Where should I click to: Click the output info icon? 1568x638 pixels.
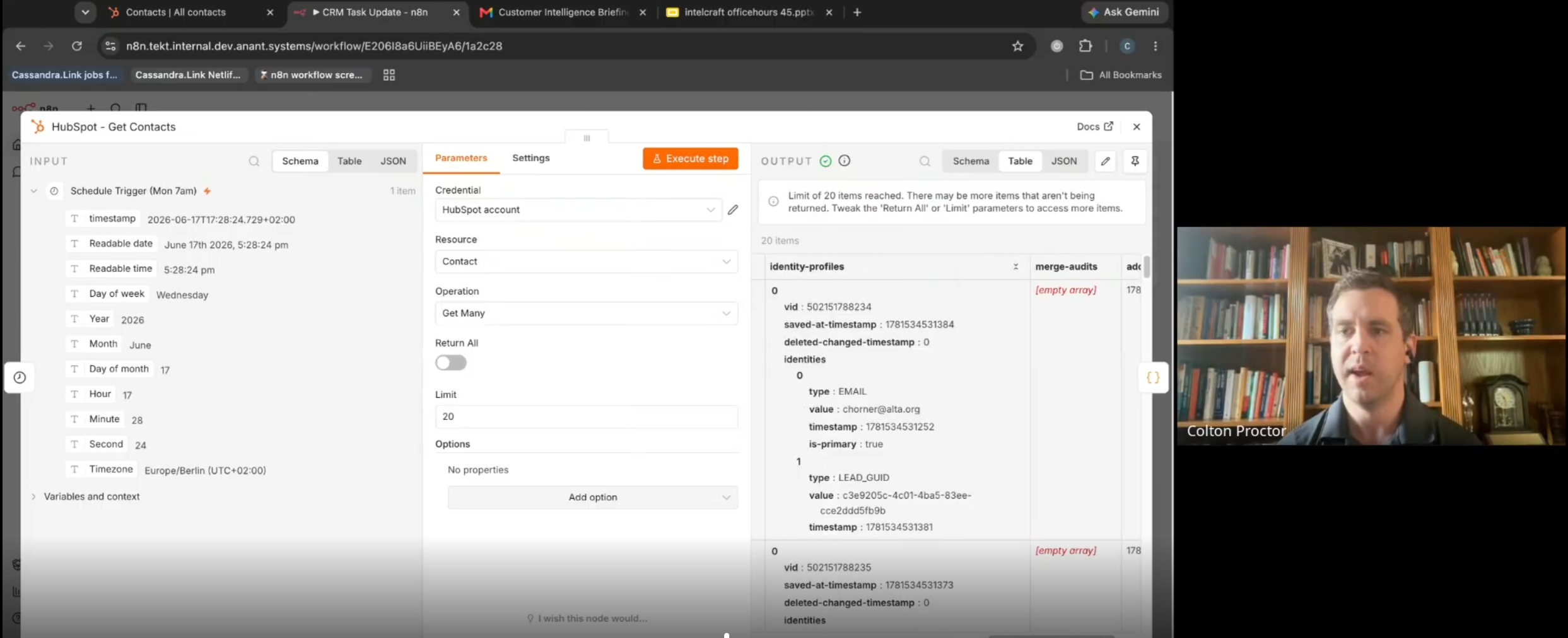pos(845,161)
